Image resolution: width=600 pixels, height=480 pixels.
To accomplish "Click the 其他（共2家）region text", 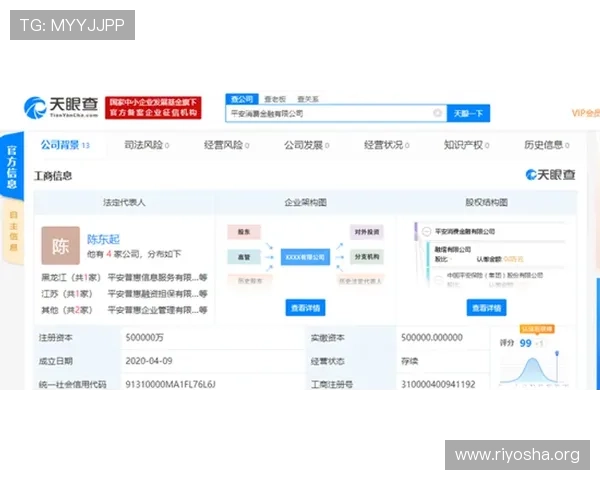I will tap(67, 310).
